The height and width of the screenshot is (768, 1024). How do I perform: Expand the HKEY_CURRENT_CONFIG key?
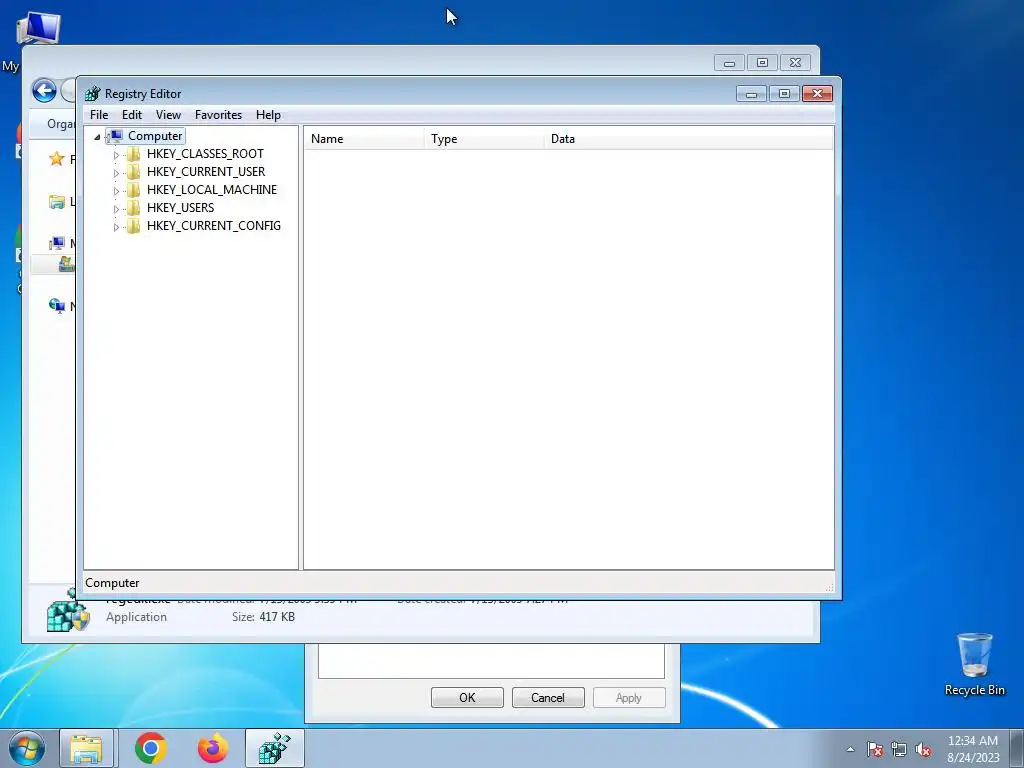point(116,227)
